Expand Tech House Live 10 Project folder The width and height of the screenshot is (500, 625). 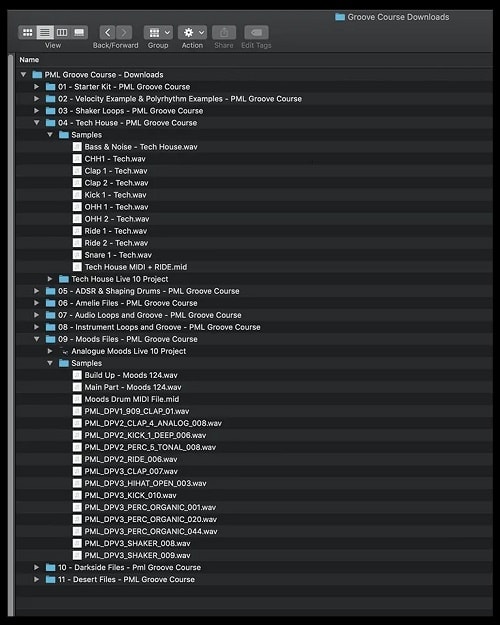click(50, 279)
